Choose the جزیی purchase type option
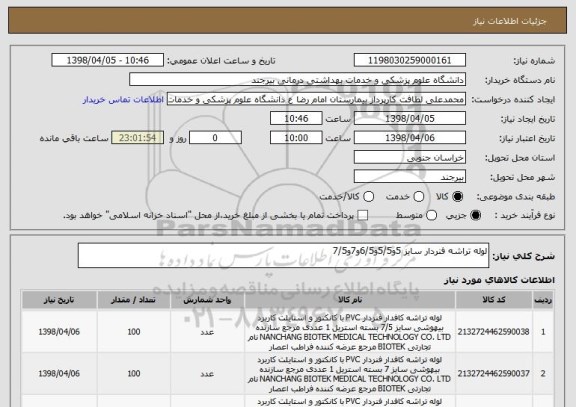 475,215
